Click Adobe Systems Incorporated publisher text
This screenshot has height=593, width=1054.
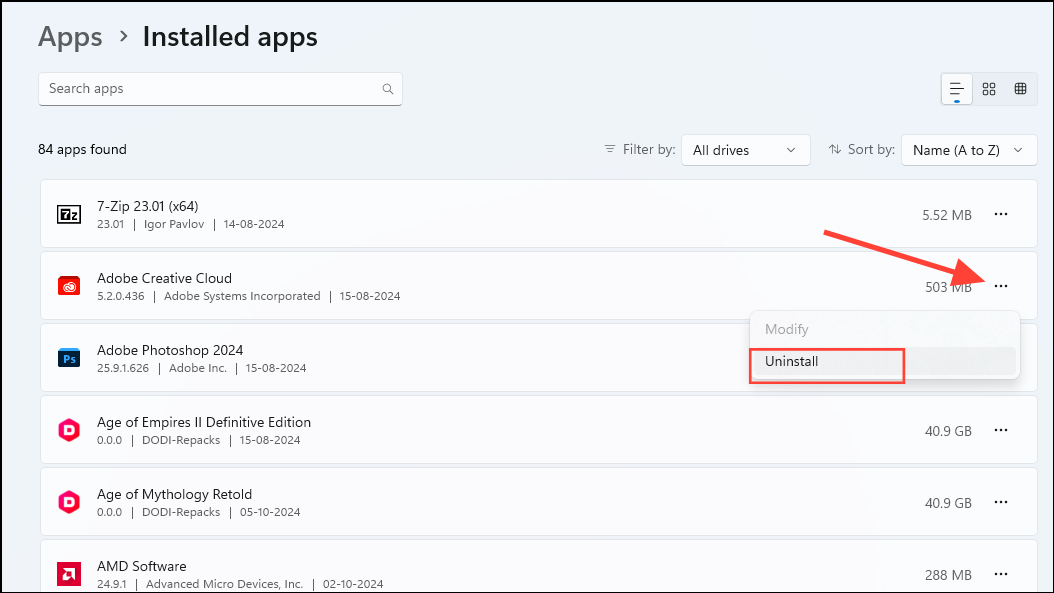(x=242, y=296)
